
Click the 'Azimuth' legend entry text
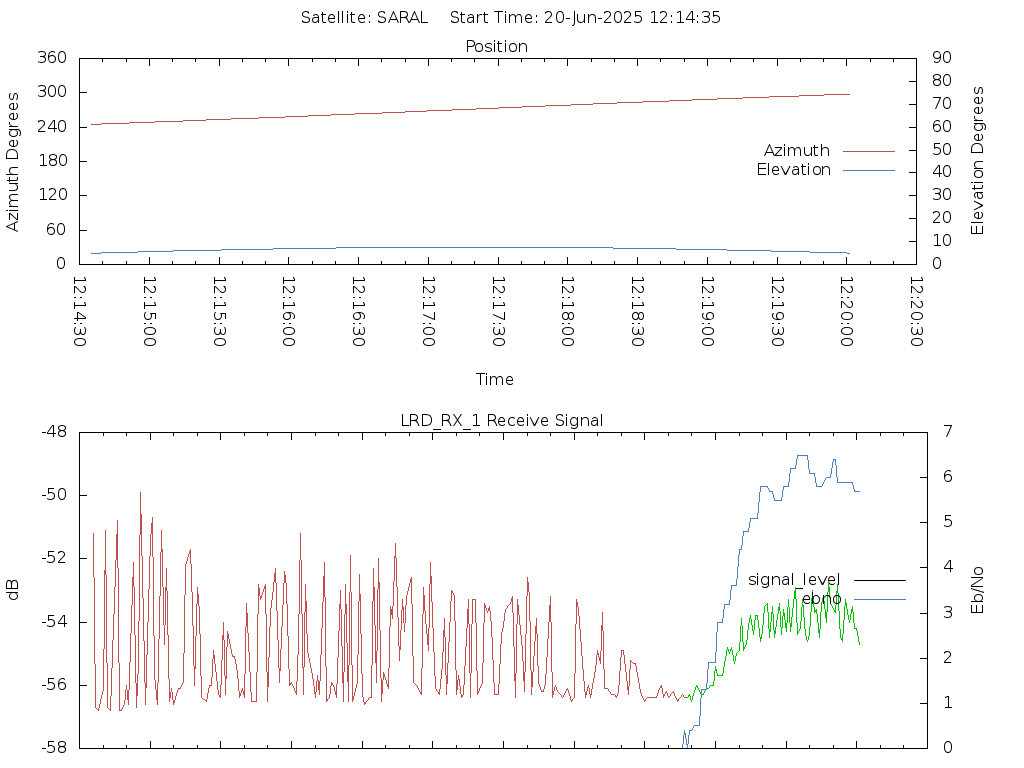pyautogui.click(x=797, y=151)
